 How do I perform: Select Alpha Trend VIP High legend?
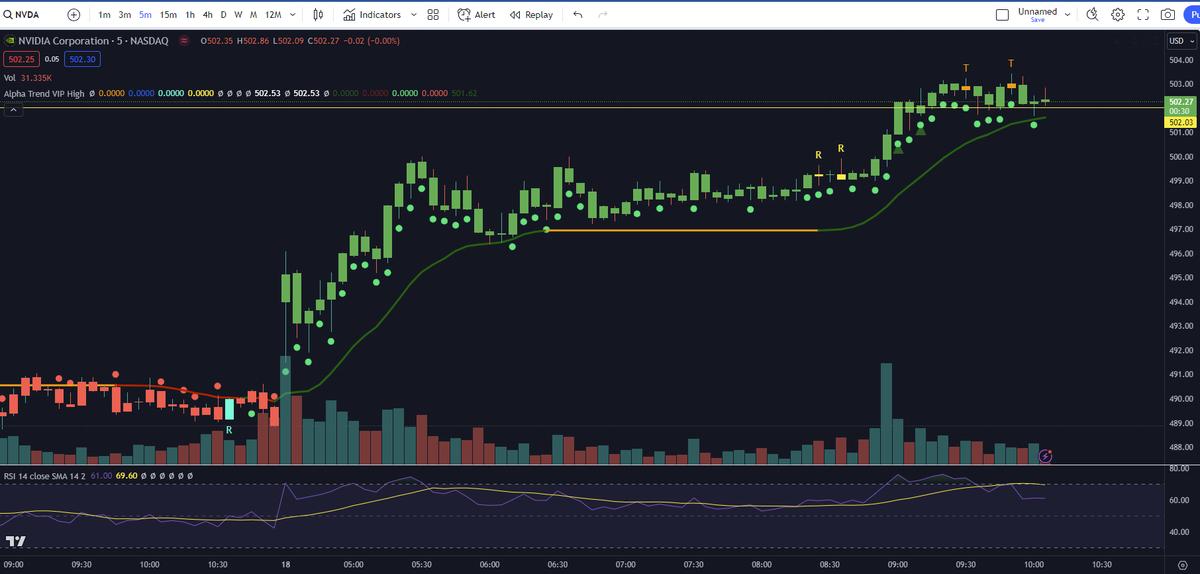[44, 93]
